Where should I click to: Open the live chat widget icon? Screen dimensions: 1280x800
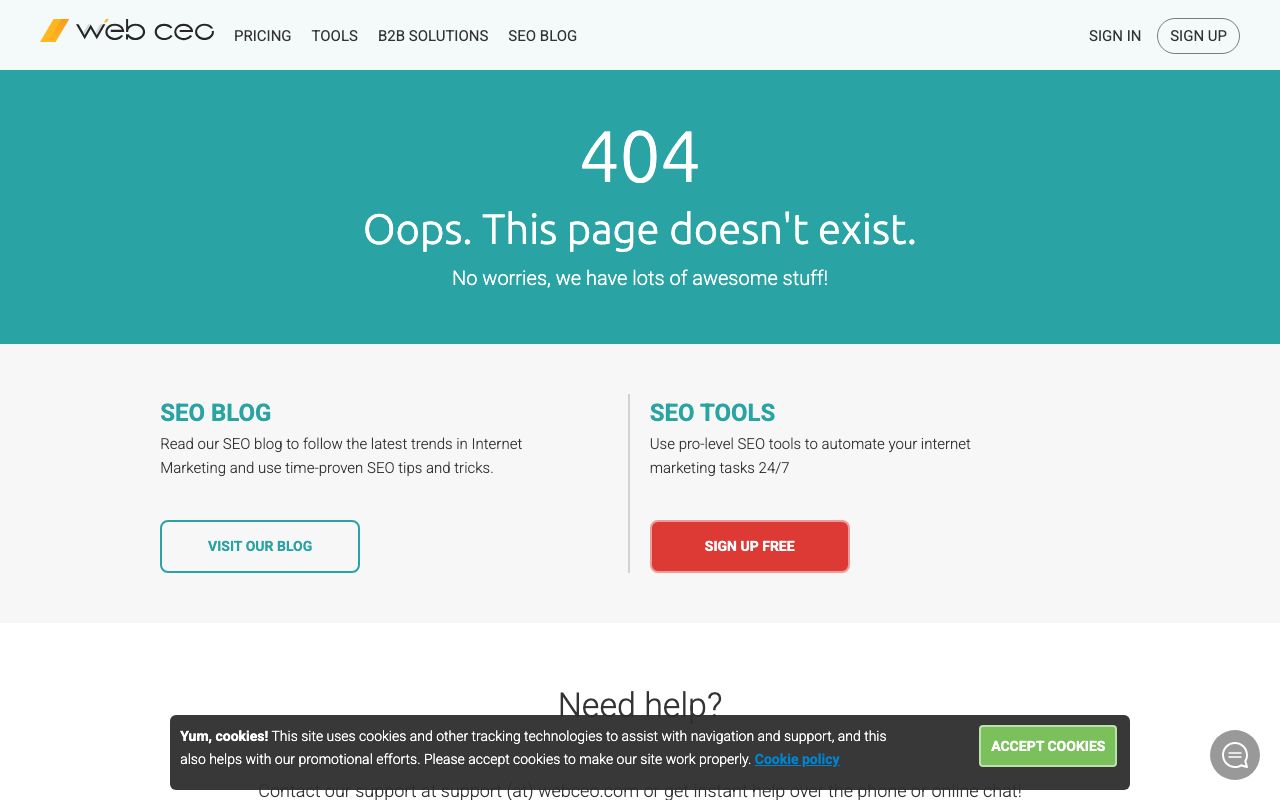click(1235, 755)
